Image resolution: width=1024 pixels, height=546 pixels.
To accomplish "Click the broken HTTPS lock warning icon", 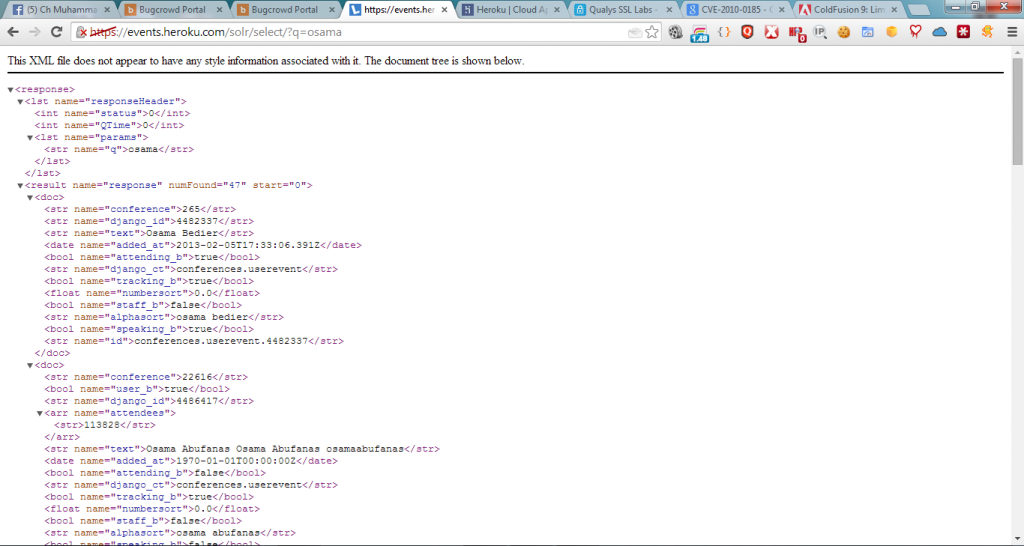I will tap(82, 32).
